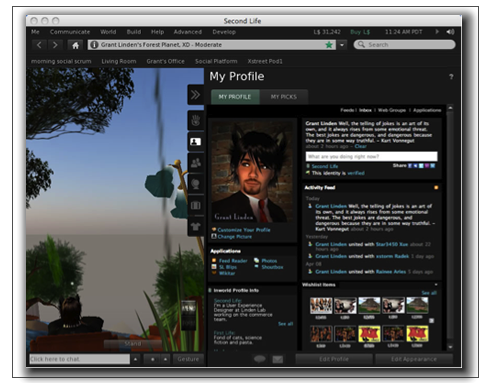
Task: Open the People tab in the sidebar
Action: pyautogui.click(x=196, y=163)
